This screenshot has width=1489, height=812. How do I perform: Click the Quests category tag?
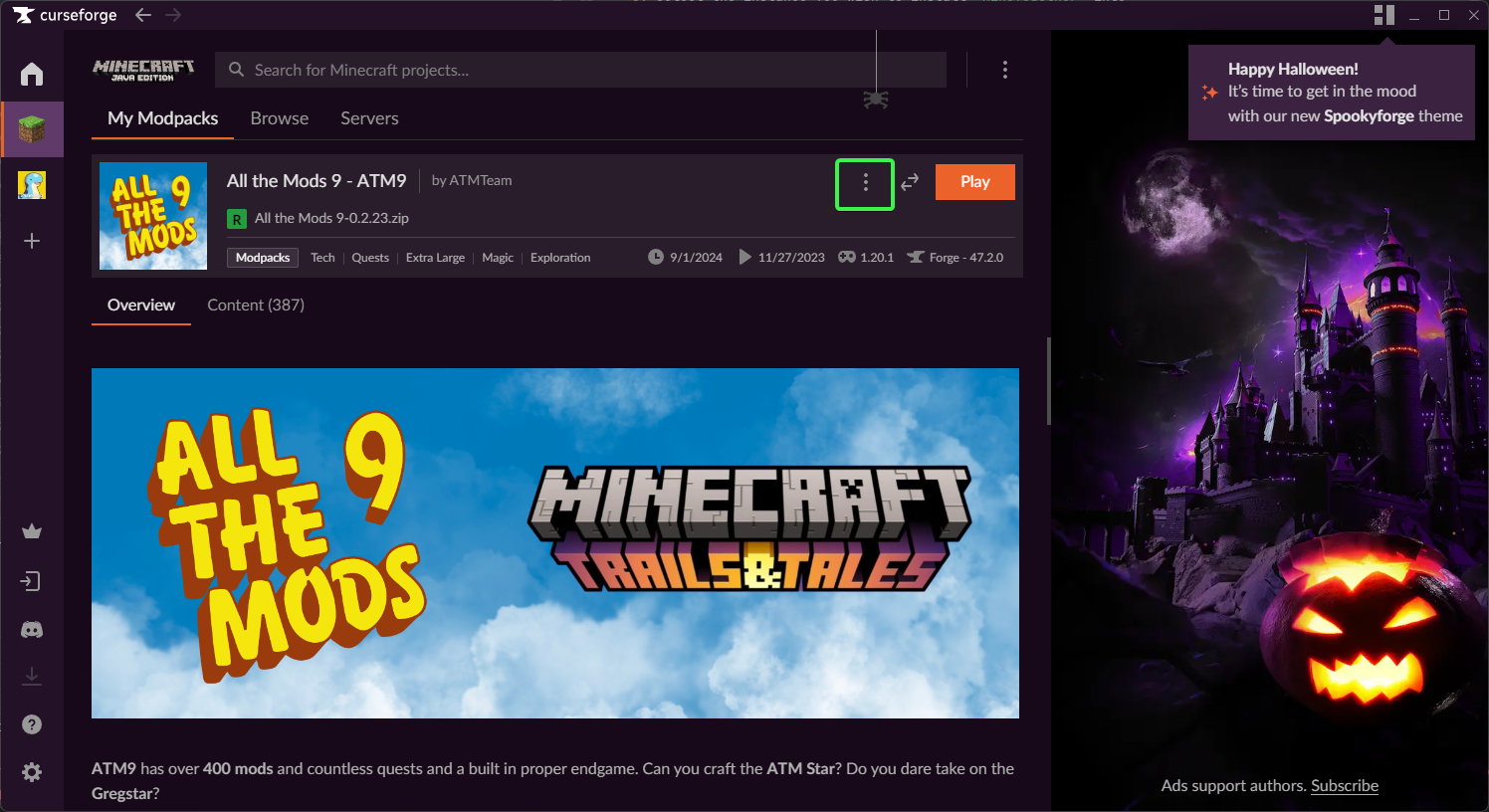(370, 258)
